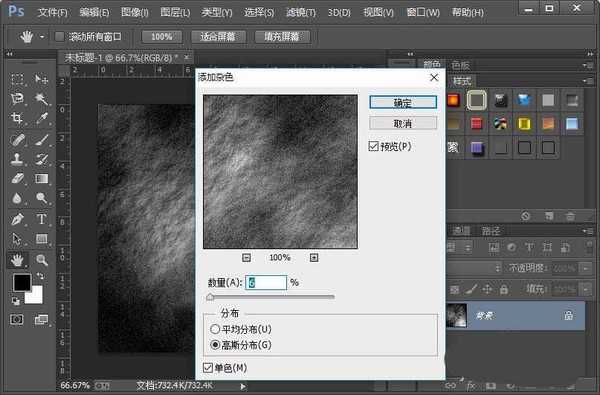The width and height of the screenshot is (600, 395).
Task: Uncheck the 单色(M) monochromatic option
Action: pos(208,368)
